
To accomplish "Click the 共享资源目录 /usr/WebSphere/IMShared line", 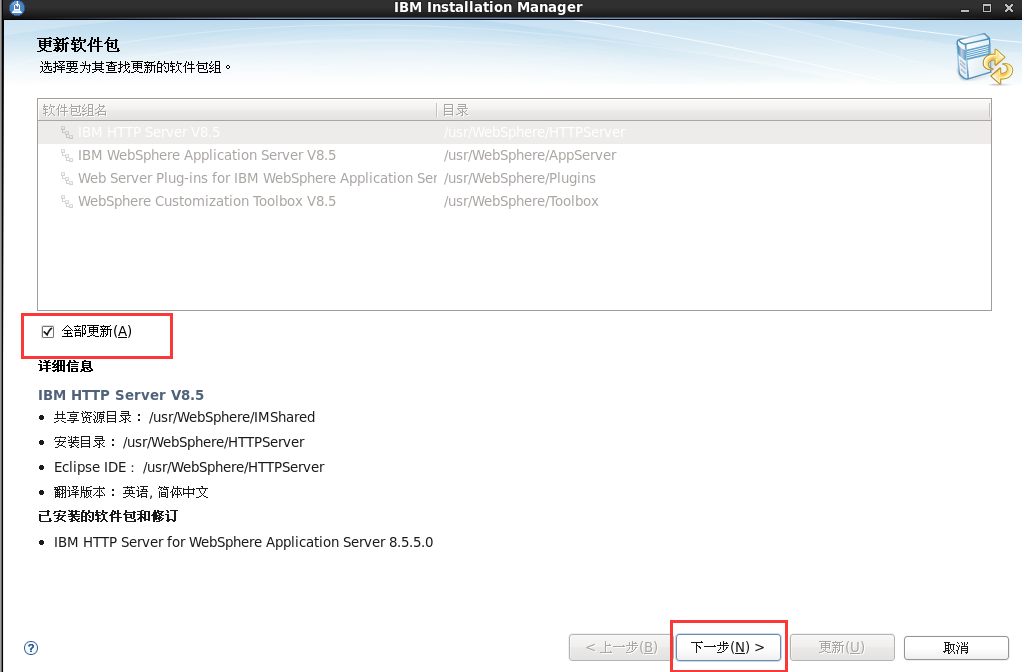I will (184, 417).
